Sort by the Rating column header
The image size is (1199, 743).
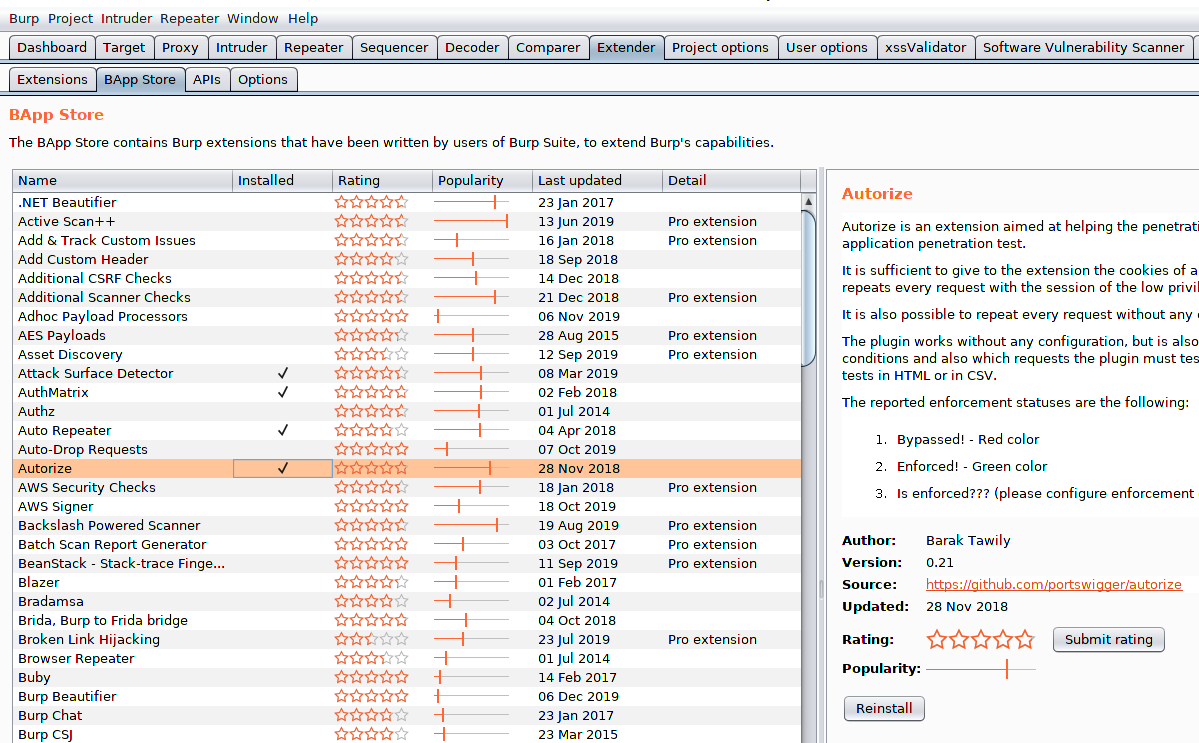(382, 180)
